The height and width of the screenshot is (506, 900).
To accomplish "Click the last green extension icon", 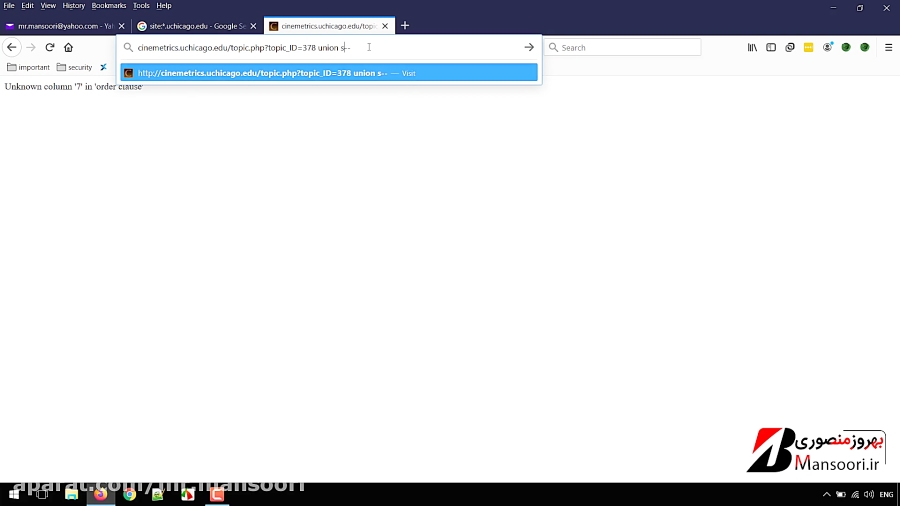I will 865,48.
